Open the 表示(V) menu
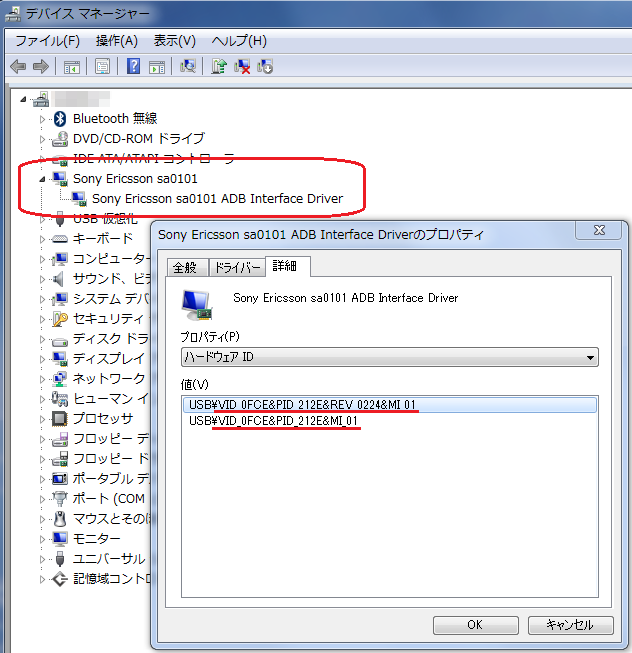Viewport: 632px width, 653px height. click(x=174, y=41)
